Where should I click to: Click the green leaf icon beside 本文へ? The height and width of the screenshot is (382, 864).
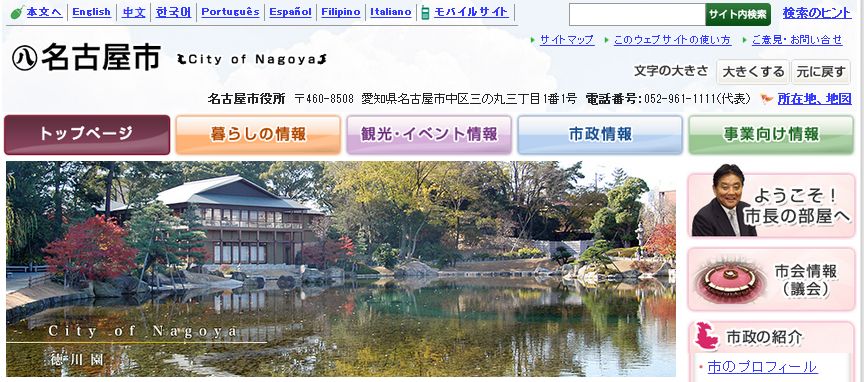17,13
